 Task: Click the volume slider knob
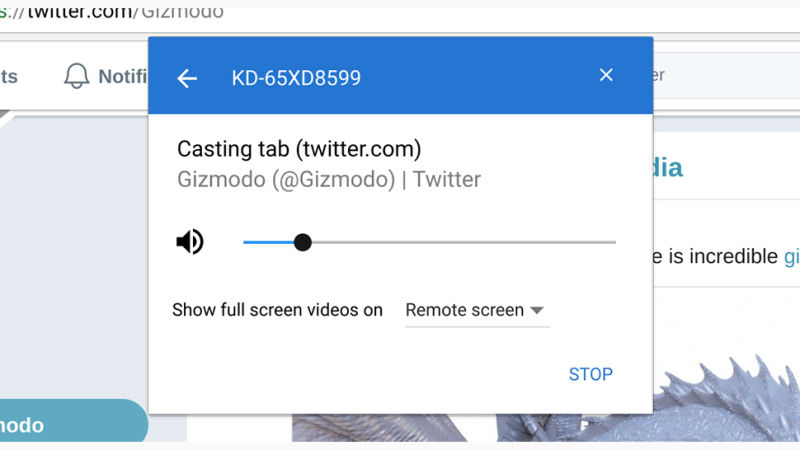(303, 242)
